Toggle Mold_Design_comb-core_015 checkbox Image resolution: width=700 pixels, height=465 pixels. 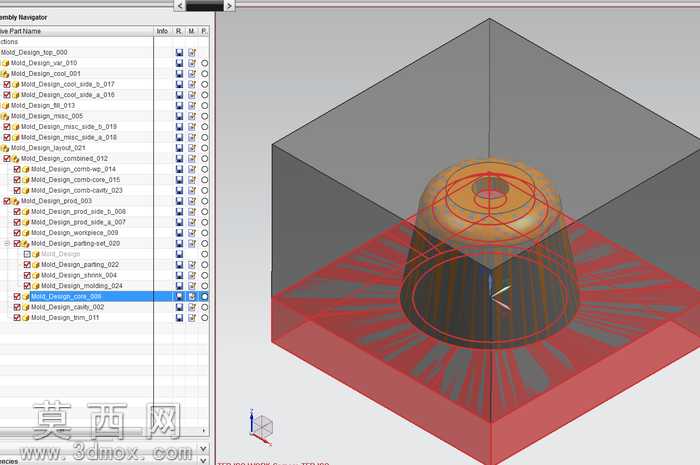(x=17, y=179)
